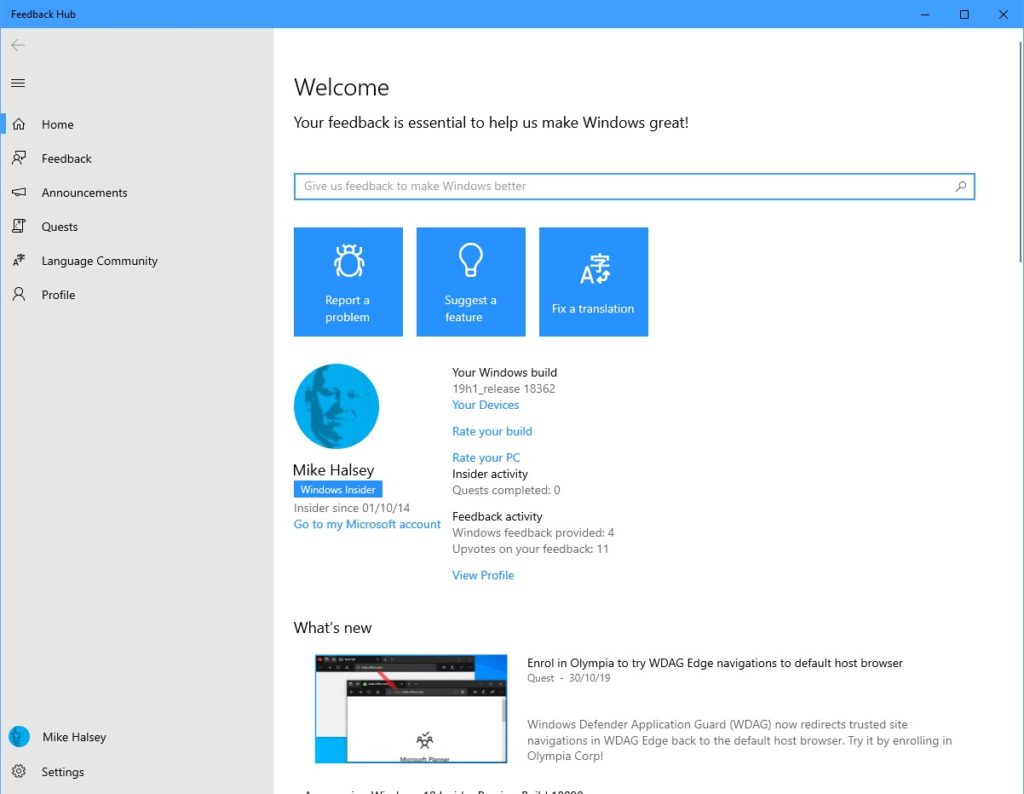
Task: Click the search magnifier icon
Action: click(x=961, y=186)
